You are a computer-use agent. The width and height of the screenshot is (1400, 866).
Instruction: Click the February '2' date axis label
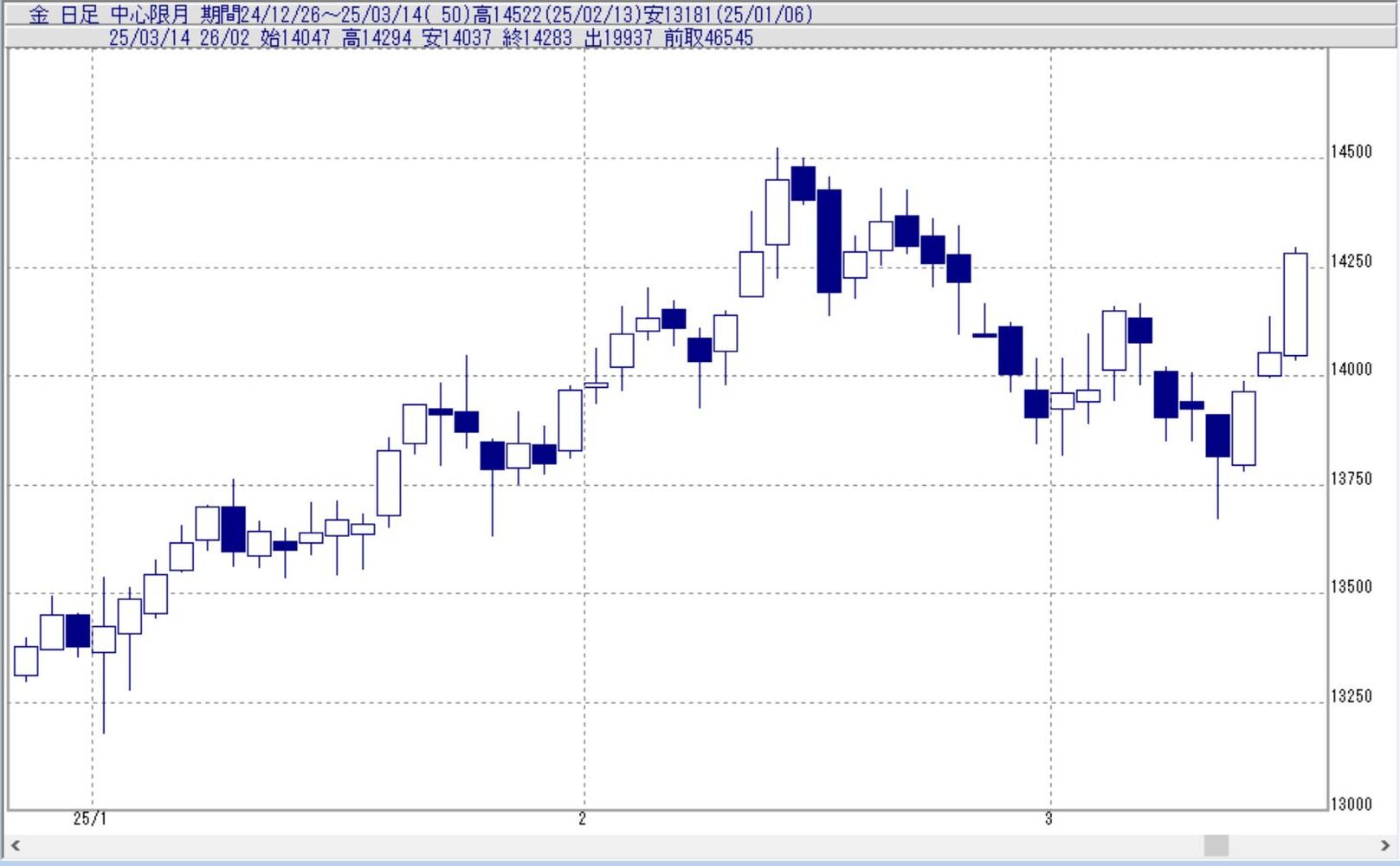[583, 819]
